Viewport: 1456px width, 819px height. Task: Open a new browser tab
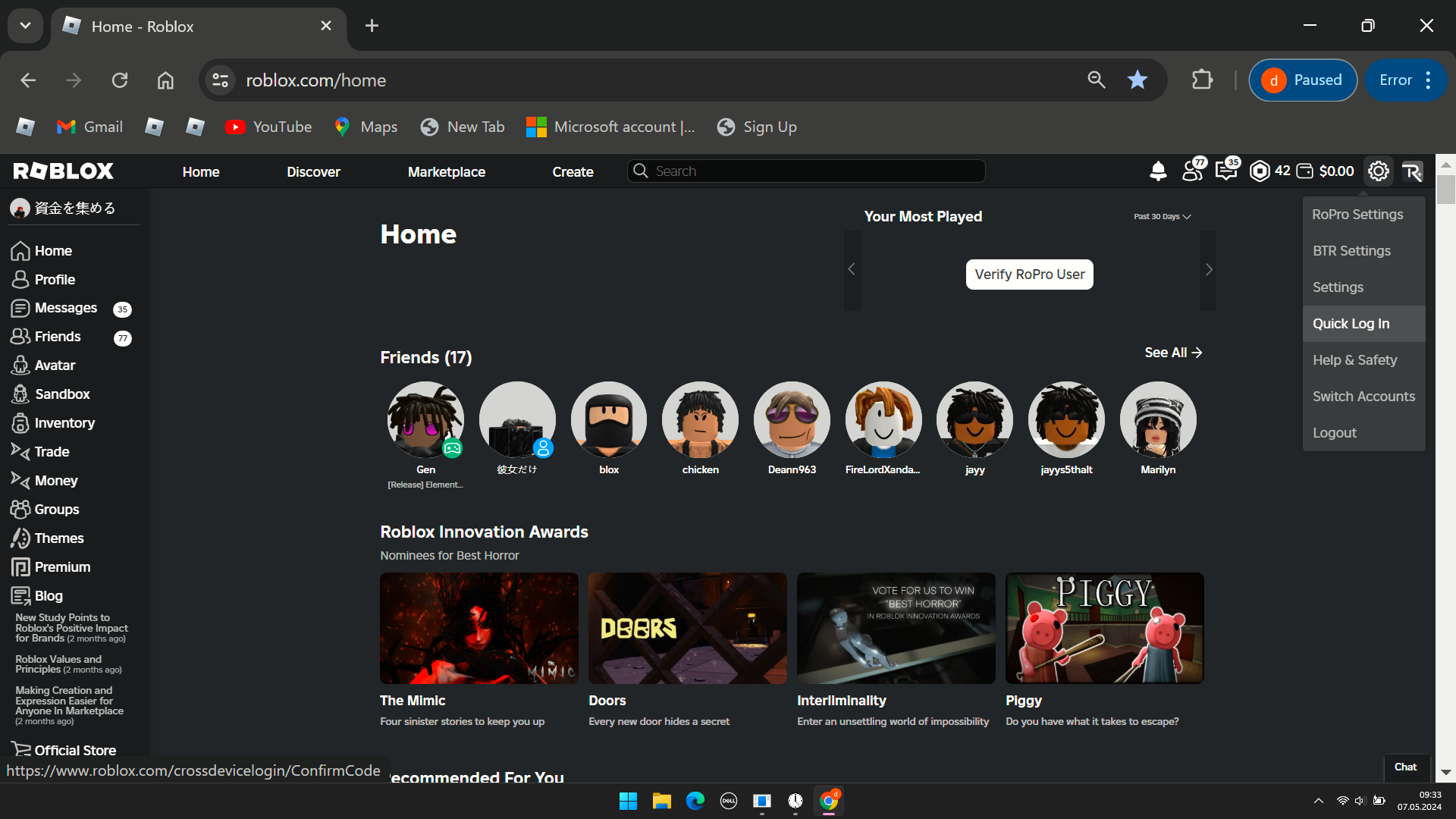372,26
